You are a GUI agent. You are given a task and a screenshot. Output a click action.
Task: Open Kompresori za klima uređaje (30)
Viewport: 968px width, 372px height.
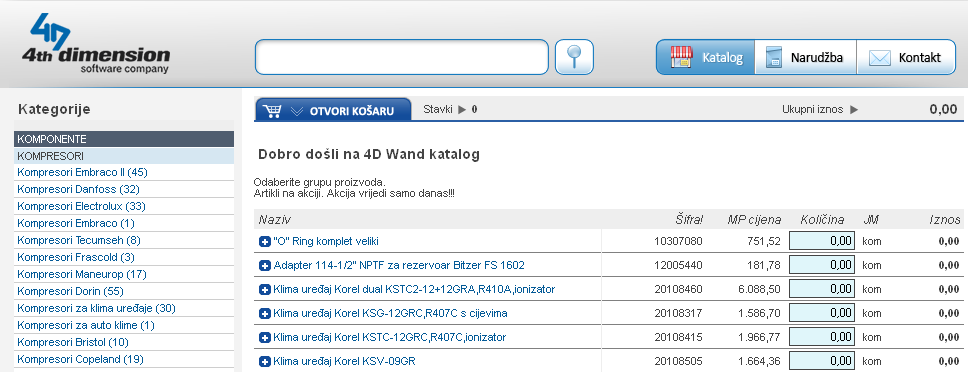[x=97, y=308]
